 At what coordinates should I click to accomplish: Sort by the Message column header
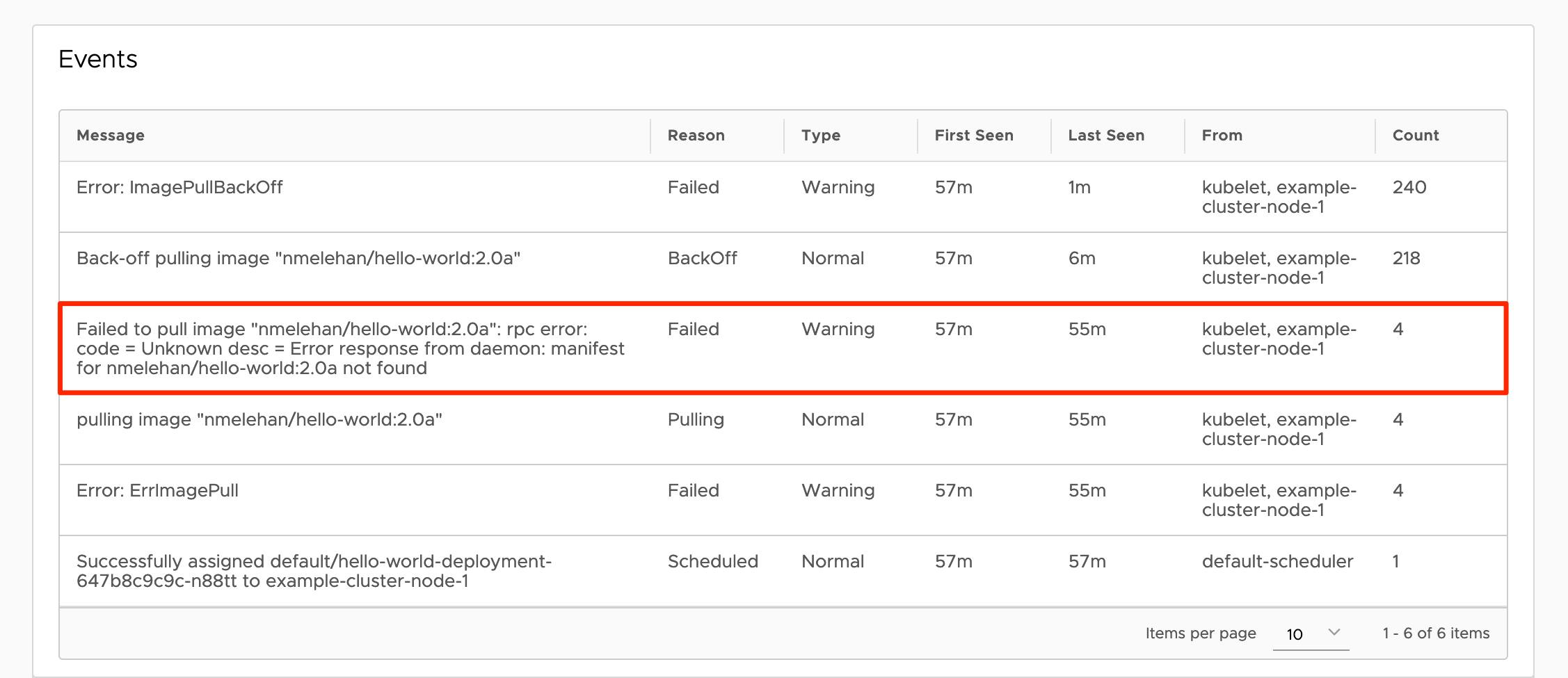[111, 136]
